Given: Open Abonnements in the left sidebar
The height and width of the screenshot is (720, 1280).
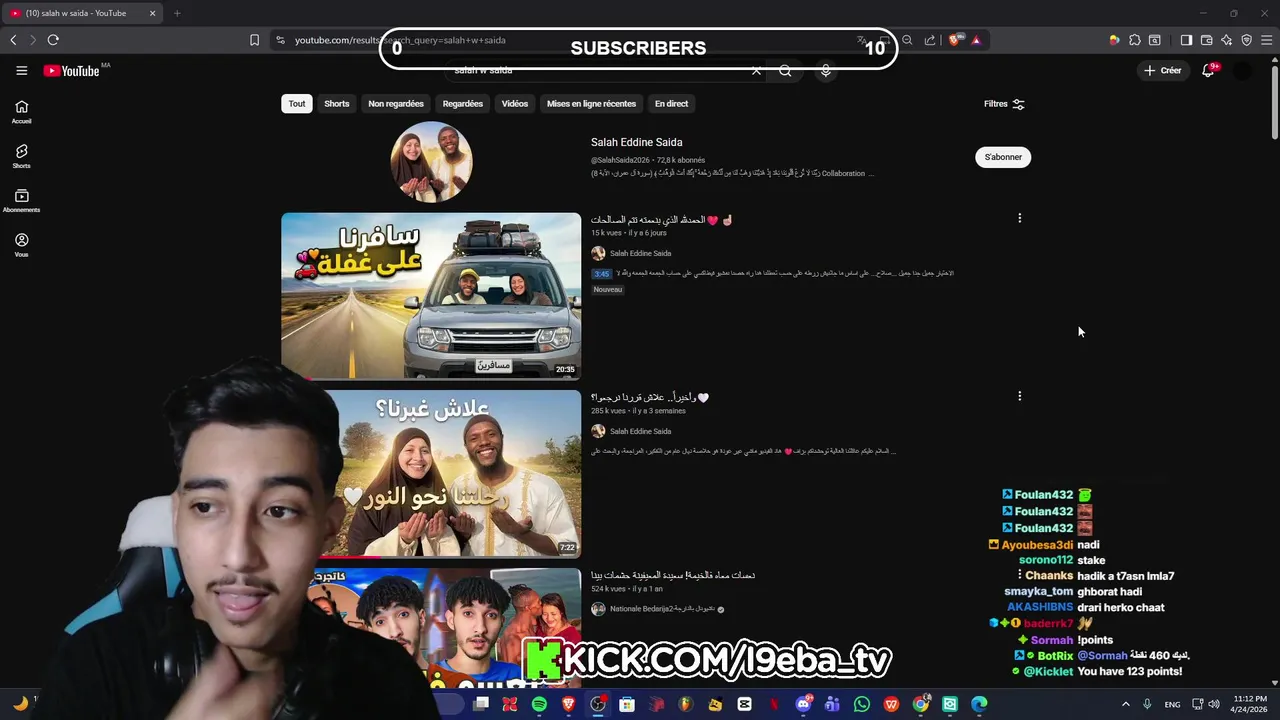Looking at the screenshot, I should (x=21, y=201).
